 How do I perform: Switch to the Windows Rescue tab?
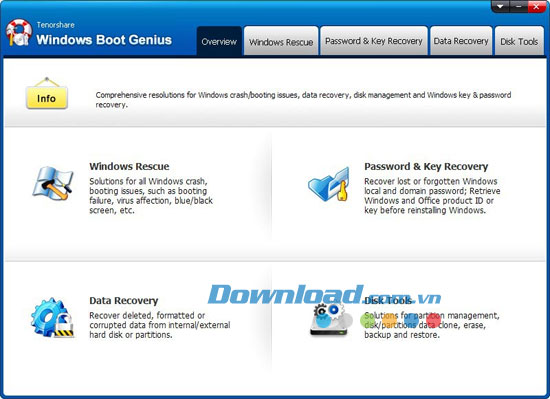click(x=281, y=41)
